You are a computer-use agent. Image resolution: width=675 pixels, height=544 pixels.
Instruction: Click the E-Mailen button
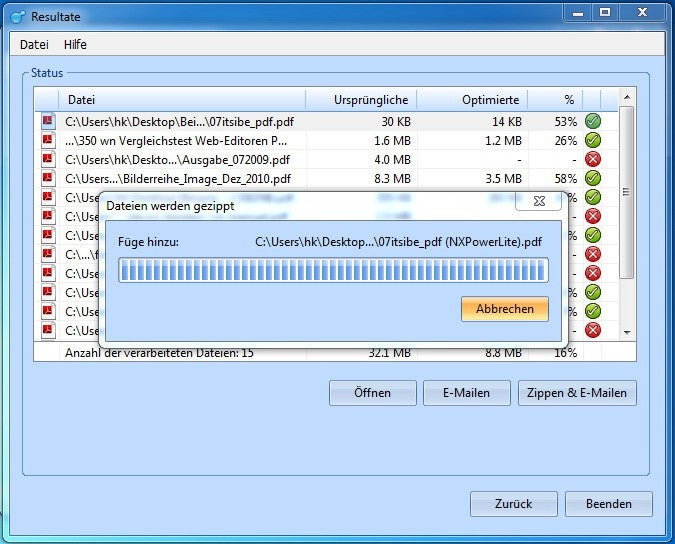click(x=467, y=393)
